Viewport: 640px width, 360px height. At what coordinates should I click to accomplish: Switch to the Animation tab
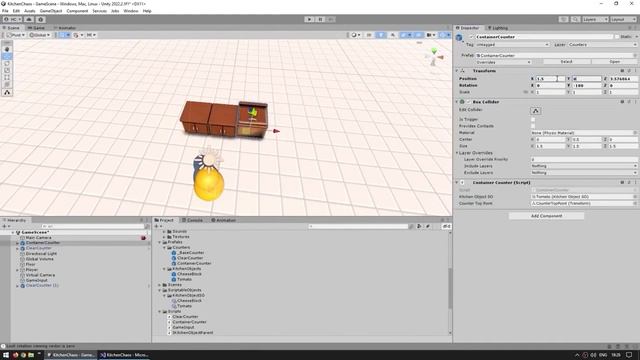click(223, 220)
